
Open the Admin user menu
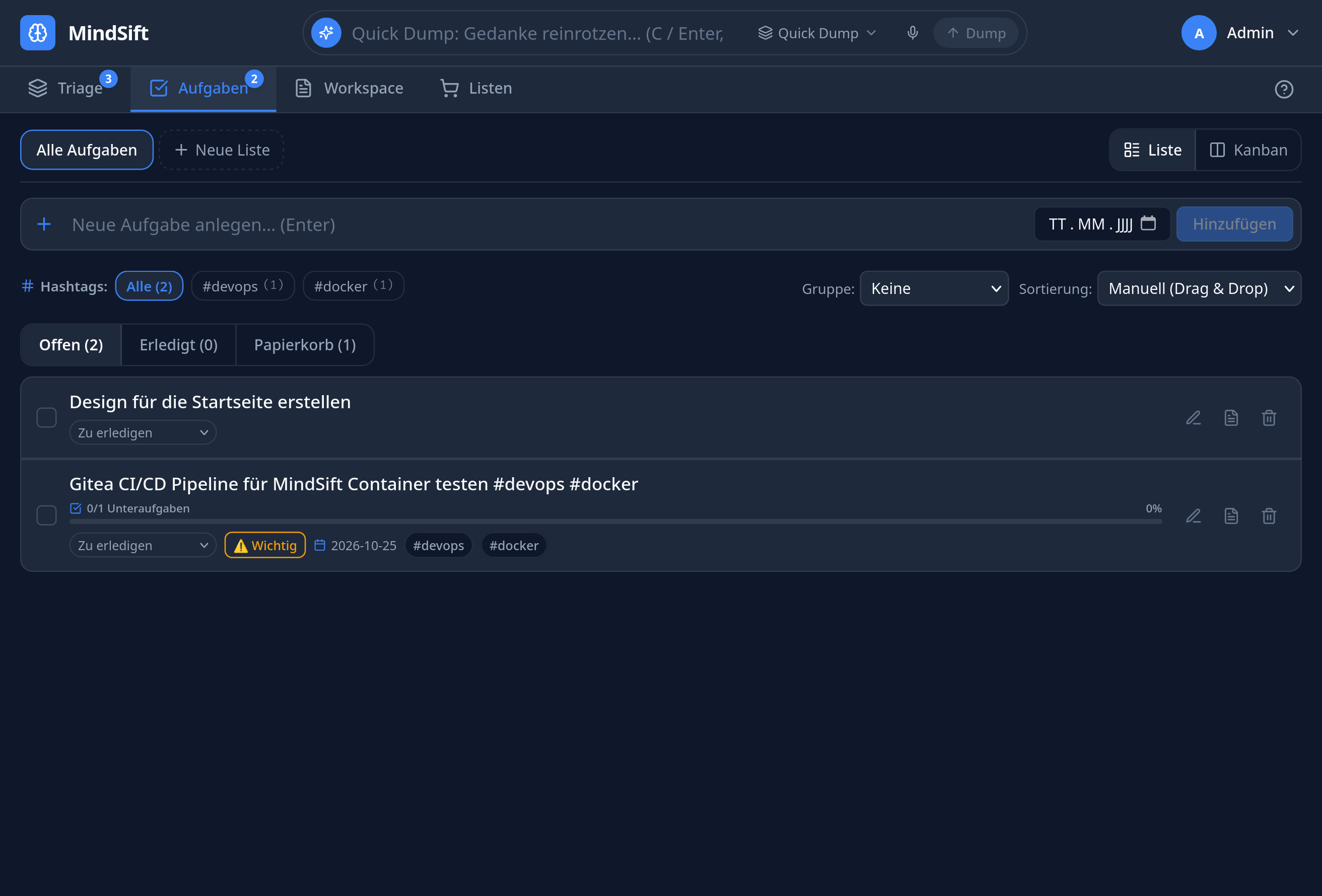[1240, 33]
